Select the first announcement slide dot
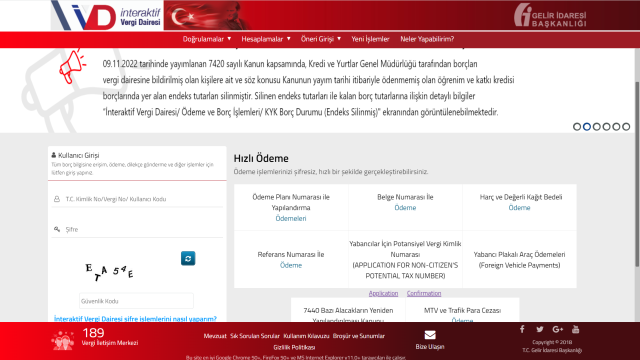Screen dimensions: 640x360 pos(577,127)
